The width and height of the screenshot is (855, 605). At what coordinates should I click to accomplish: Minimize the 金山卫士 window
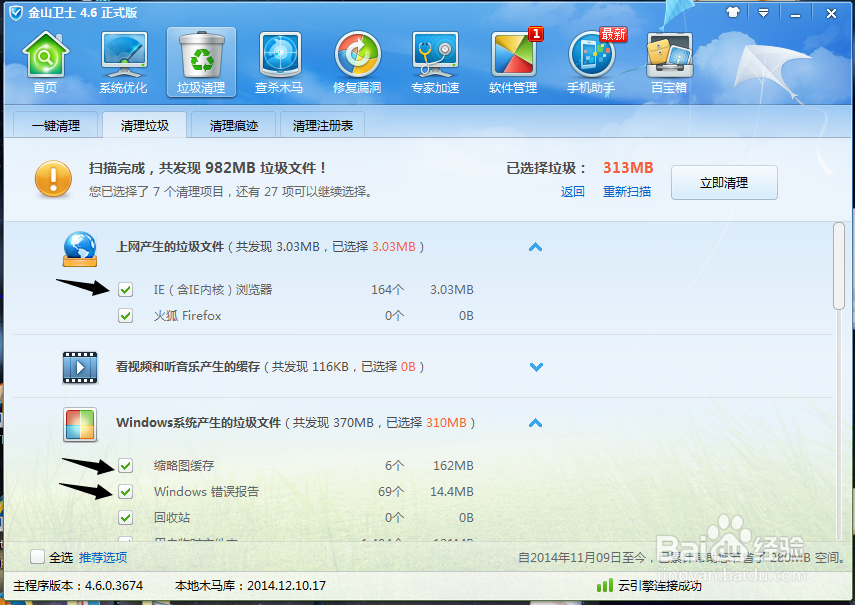[796, 14]
